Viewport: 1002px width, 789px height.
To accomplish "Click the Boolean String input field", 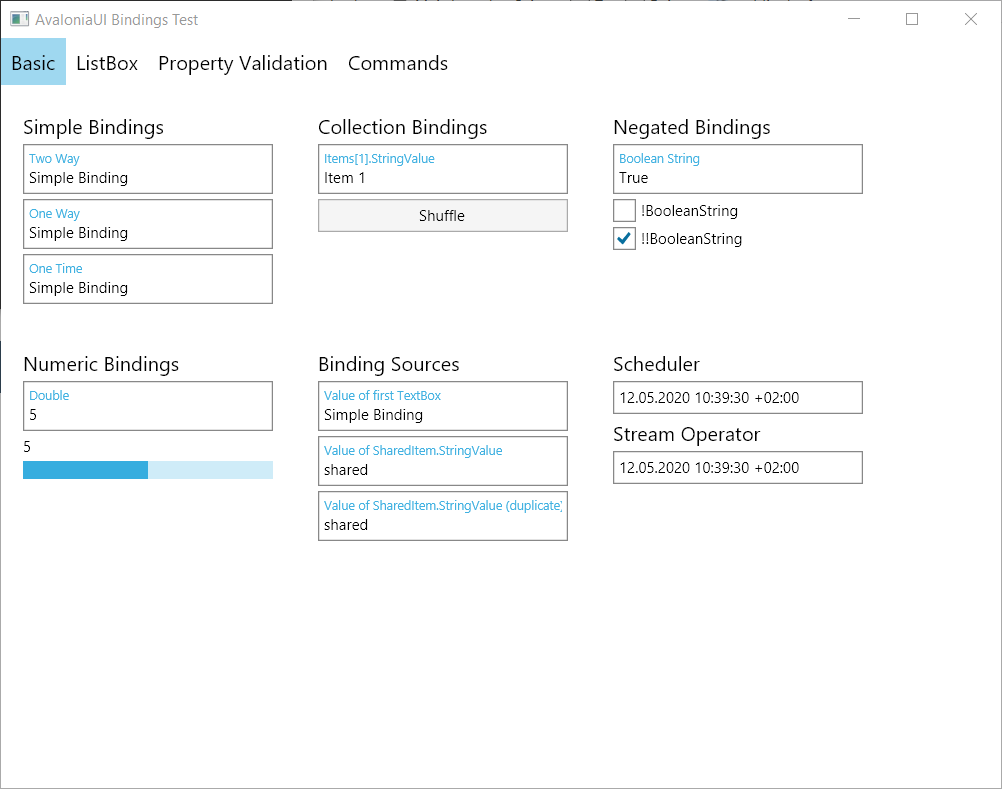I will [x=737, y=178].
